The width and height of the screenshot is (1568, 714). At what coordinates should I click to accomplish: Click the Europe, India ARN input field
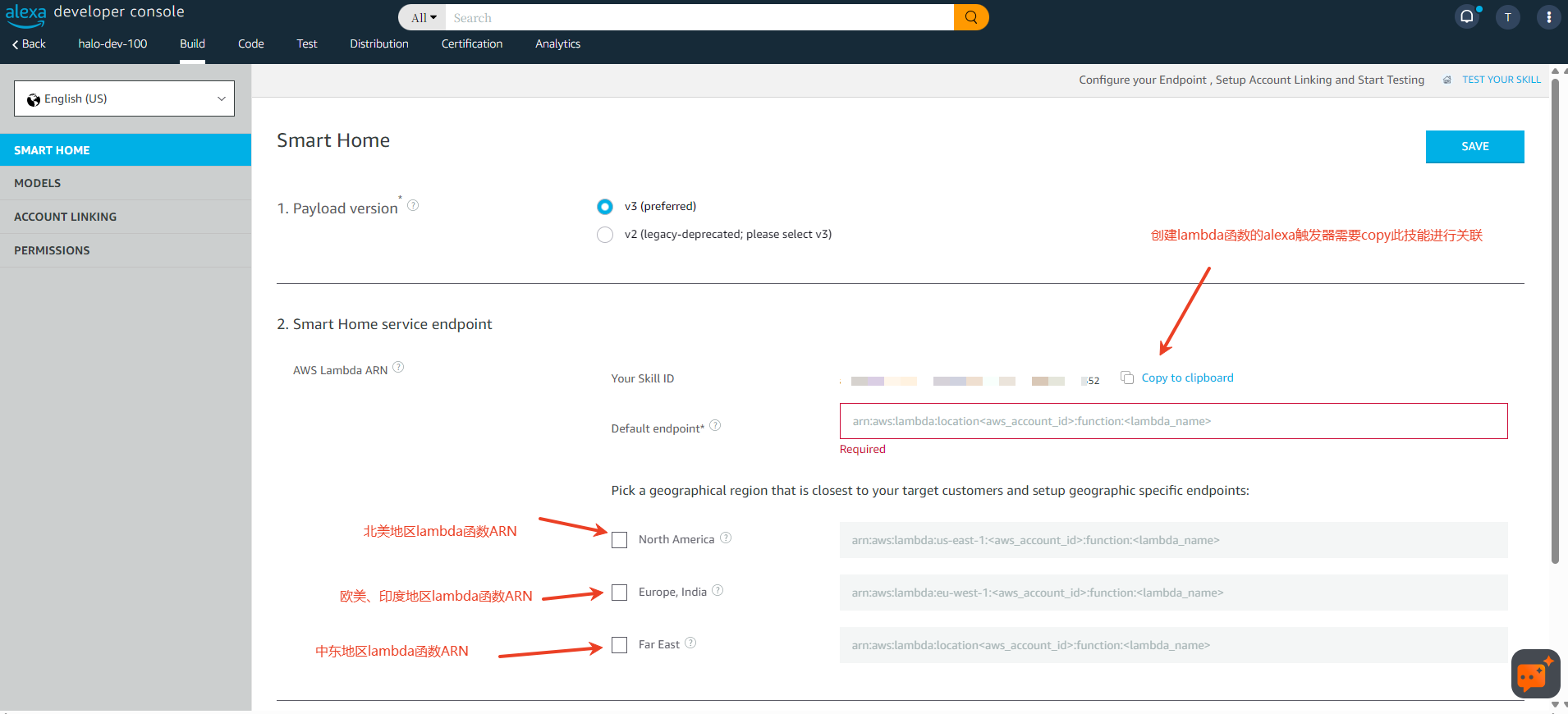(x=1174, y=593)
